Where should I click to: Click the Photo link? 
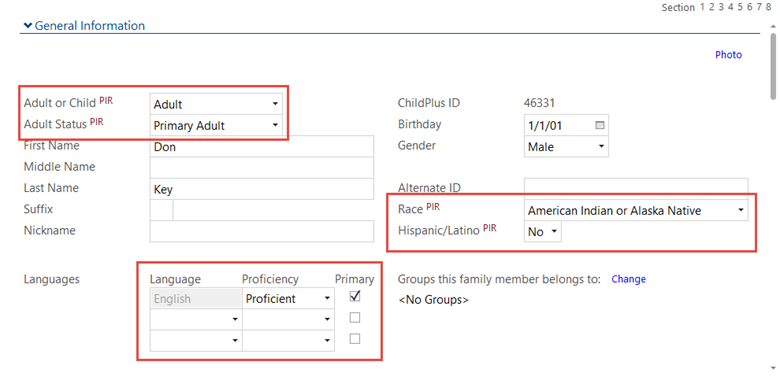[728, 55]
